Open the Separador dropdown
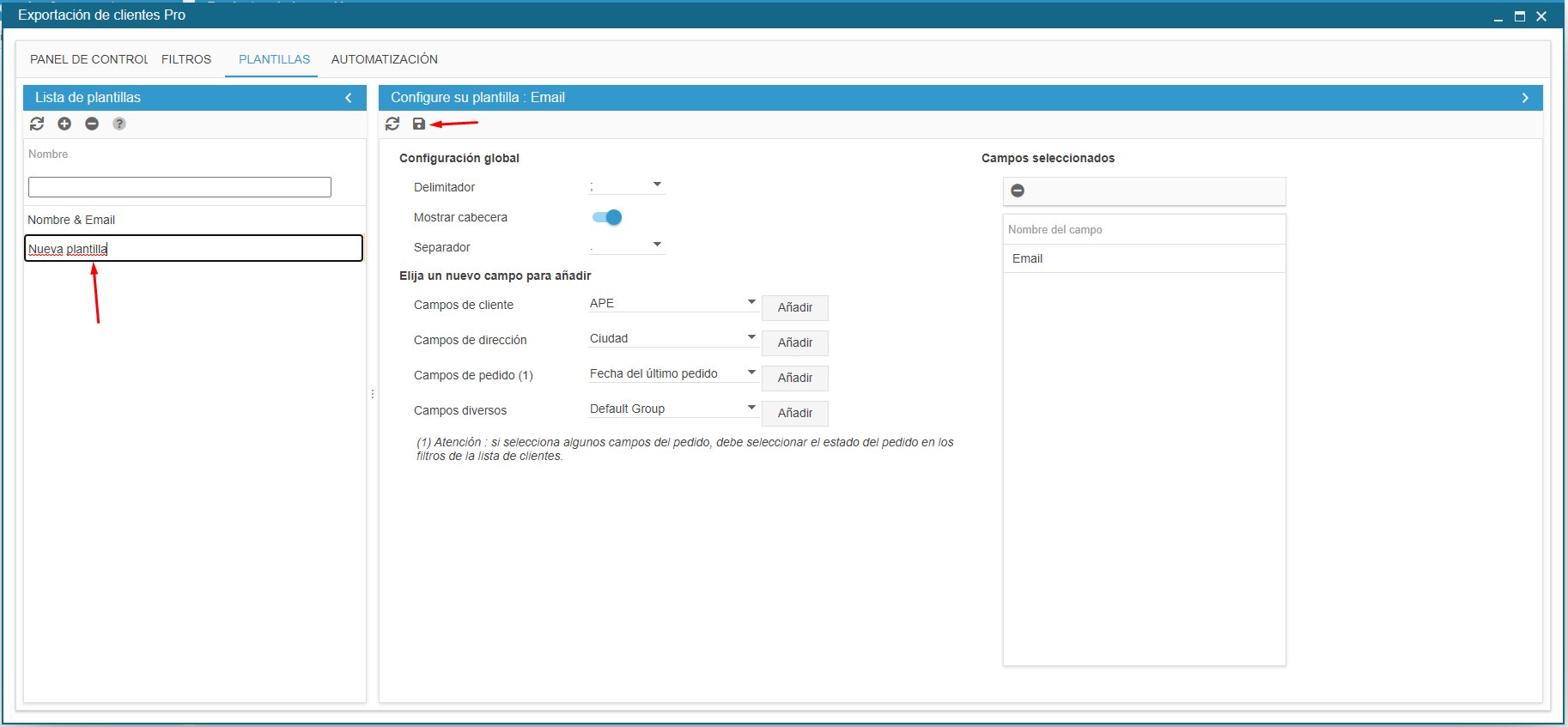 tap(627, 245)
